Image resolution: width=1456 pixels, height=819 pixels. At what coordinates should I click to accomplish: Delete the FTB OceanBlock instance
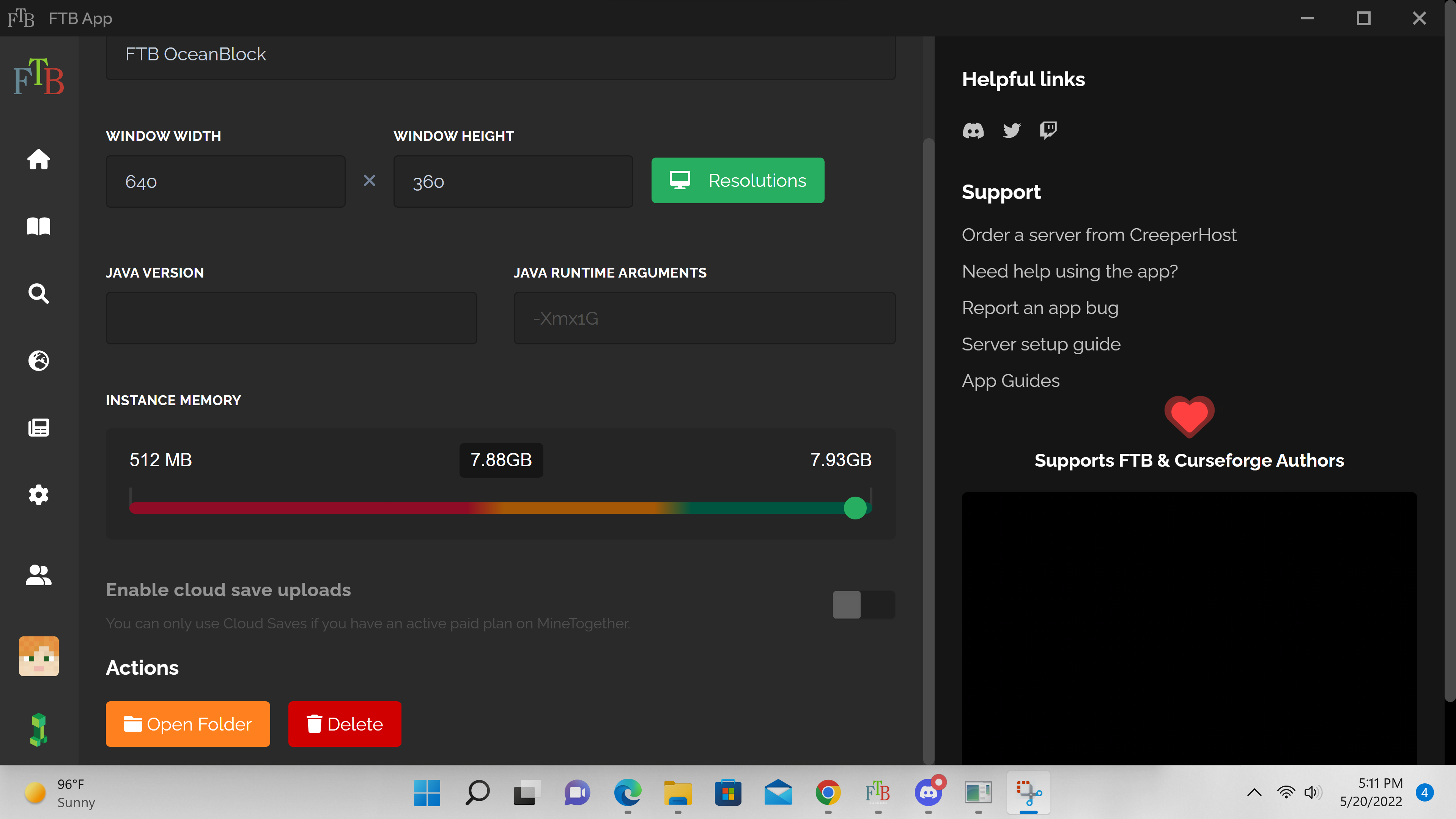(345, 724)
